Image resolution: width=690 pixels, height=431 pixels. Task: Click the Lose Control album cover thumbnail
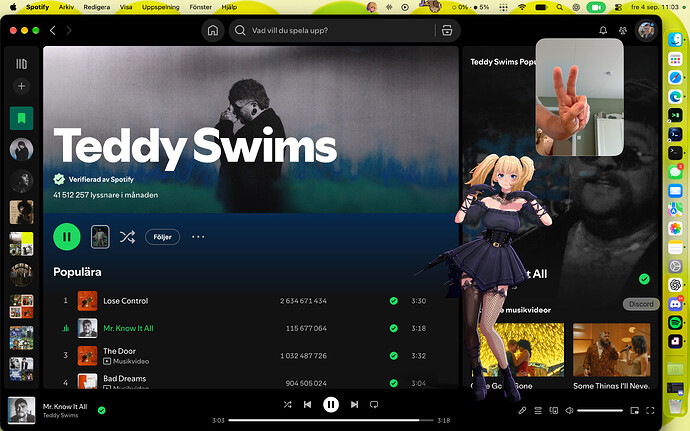pyautogui.click(x=88, y=301)
